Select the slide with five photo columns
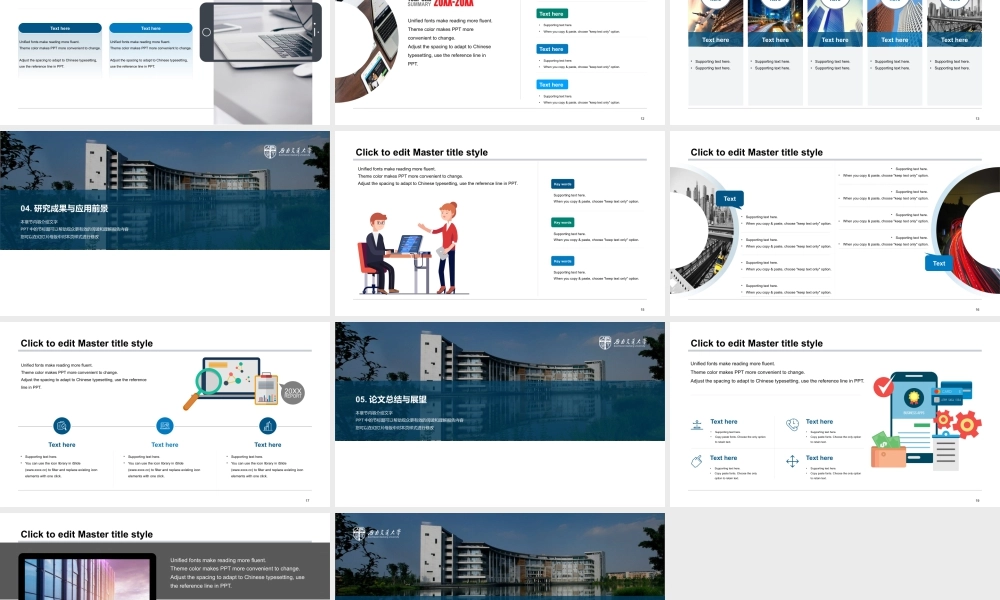This screenshot has height=600, width=1000. click(x=835, y=62)
